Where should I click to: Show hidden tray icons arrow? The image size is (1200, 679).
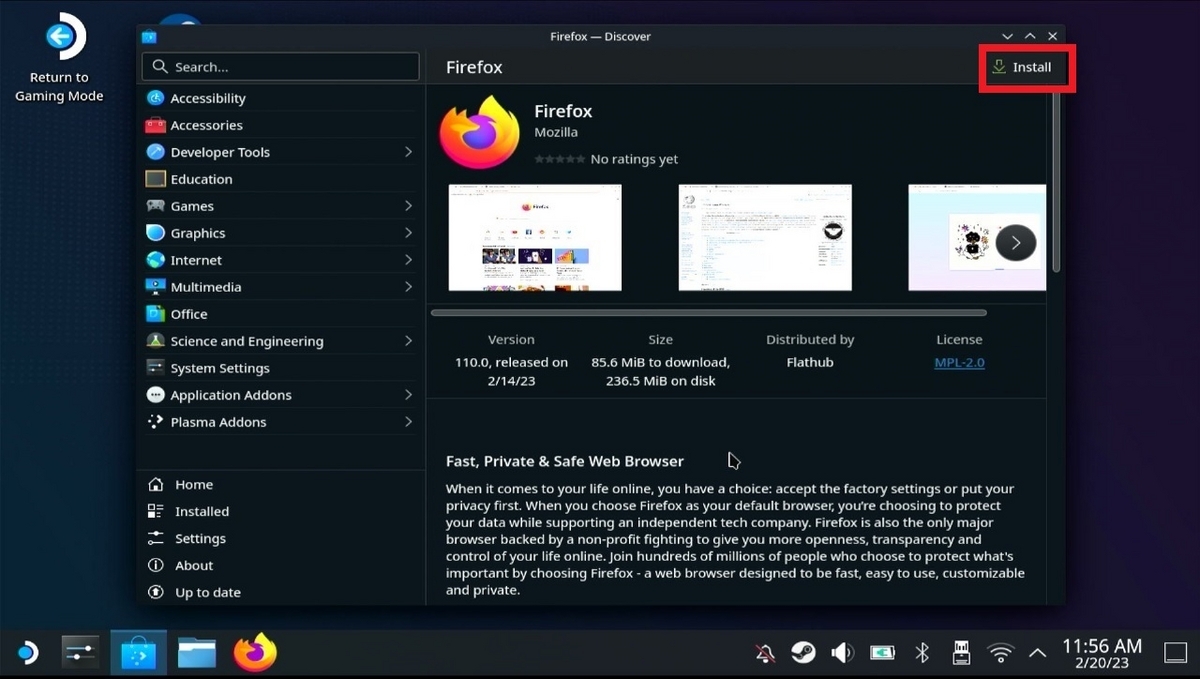tap(1038, 653)
